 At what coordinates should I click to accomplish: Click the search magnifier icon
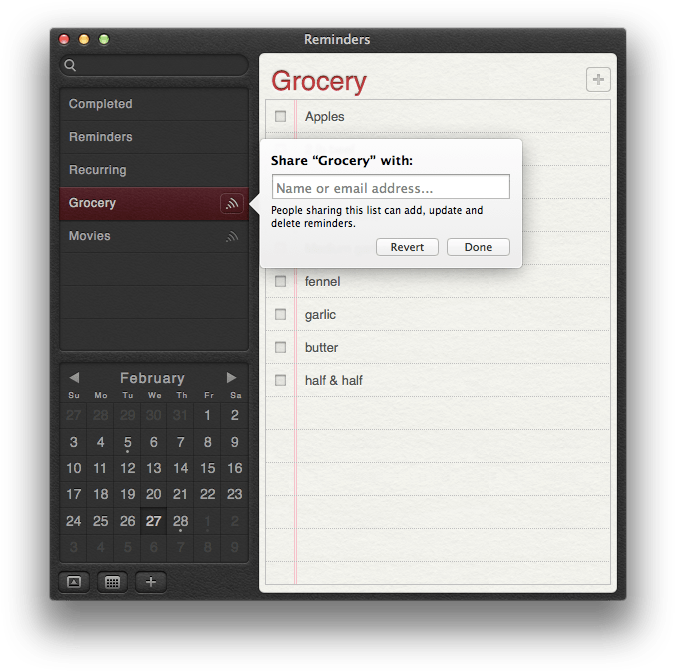[x=70, y=65]
